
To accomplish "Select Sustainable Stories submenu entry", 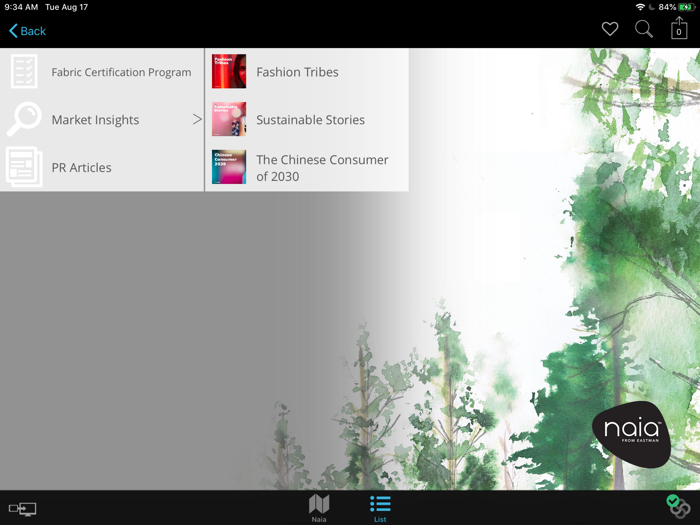I will tap(307, 120).
